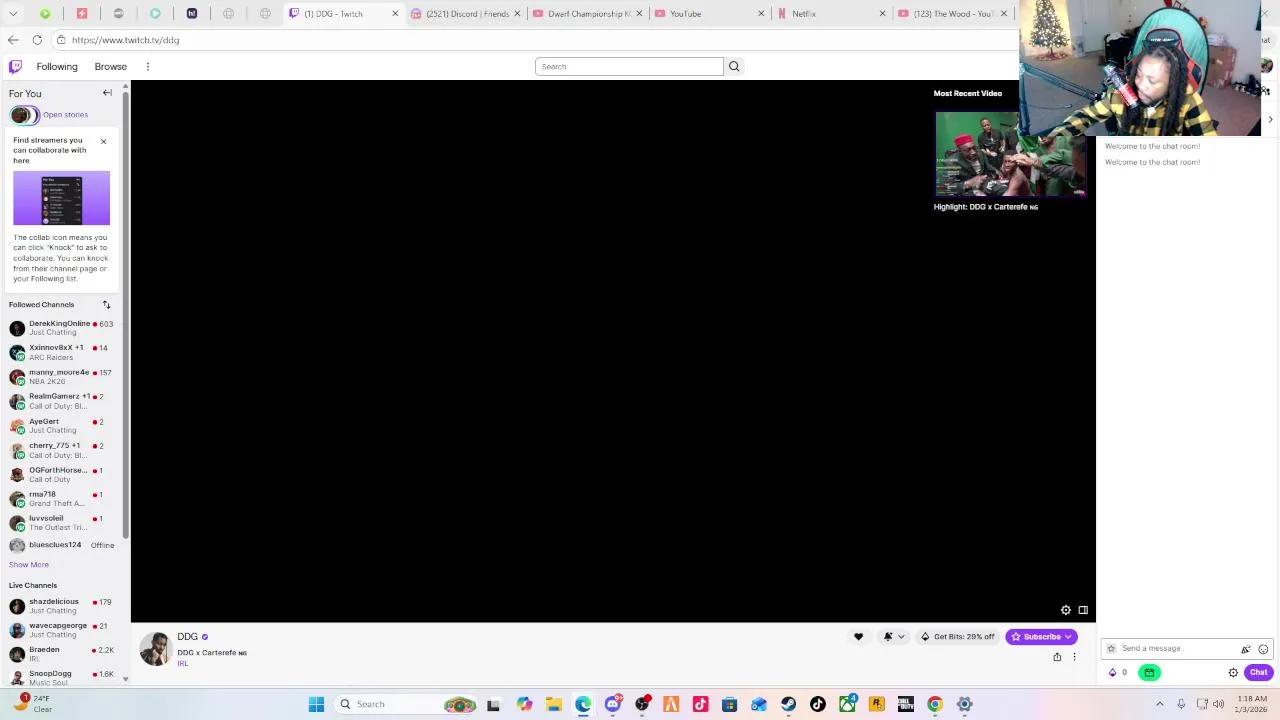
Task: Sort the Followed Channels list
Action: pos(106,304)
